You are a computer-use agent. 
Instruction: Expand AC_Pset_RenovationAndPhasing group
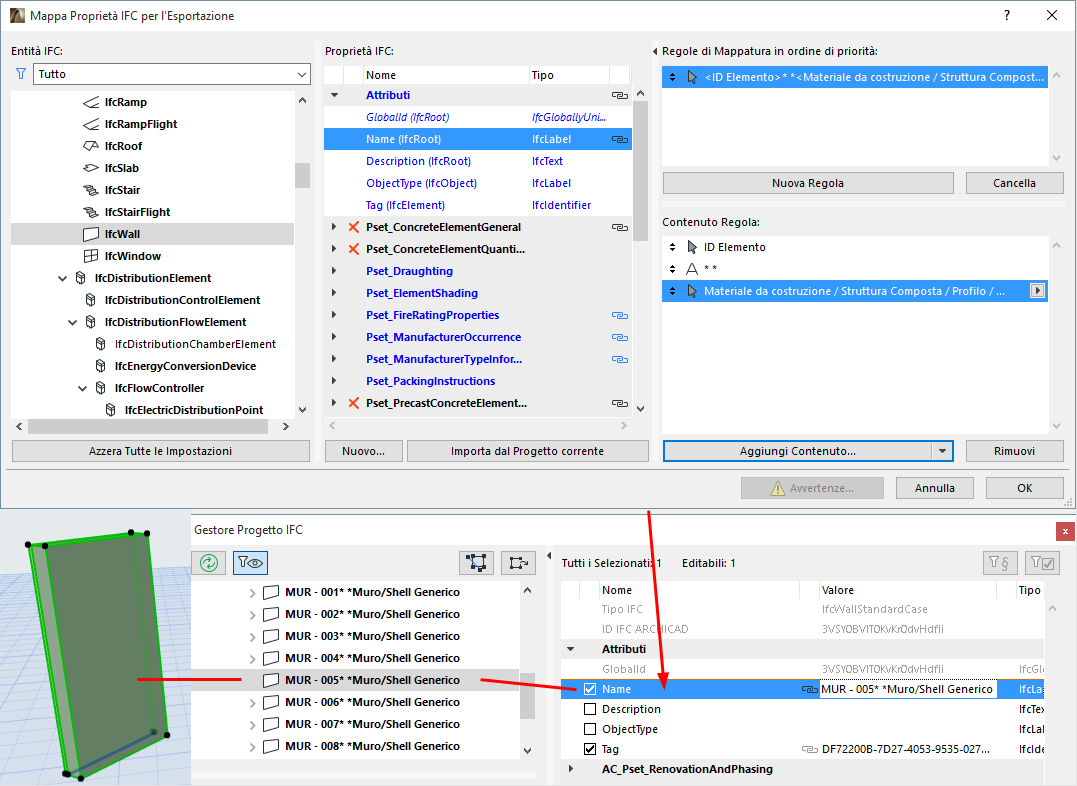(571, 770)
